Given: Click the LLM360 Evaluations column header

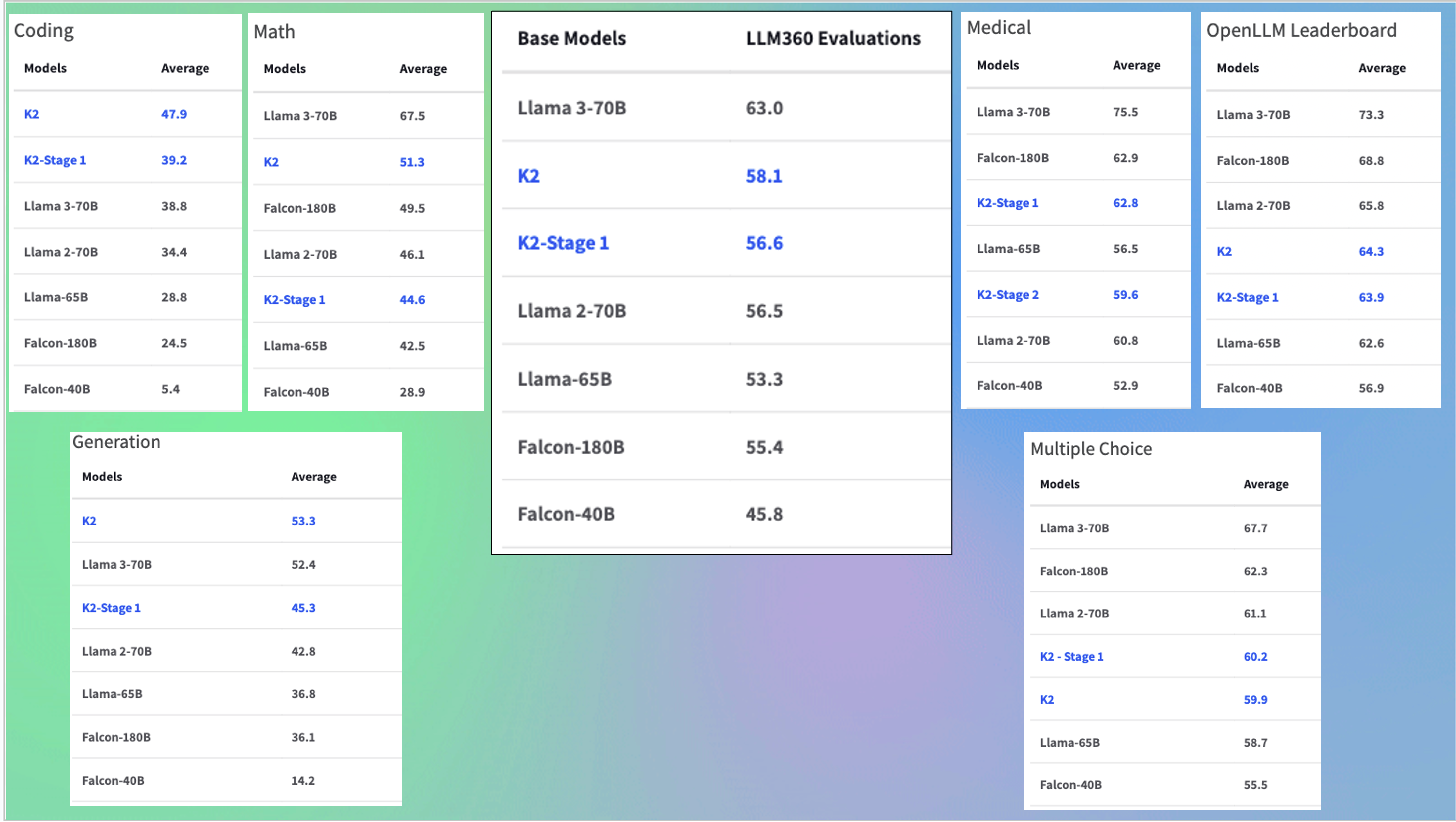Looking at the screenshot, I should tap(833, 38).
